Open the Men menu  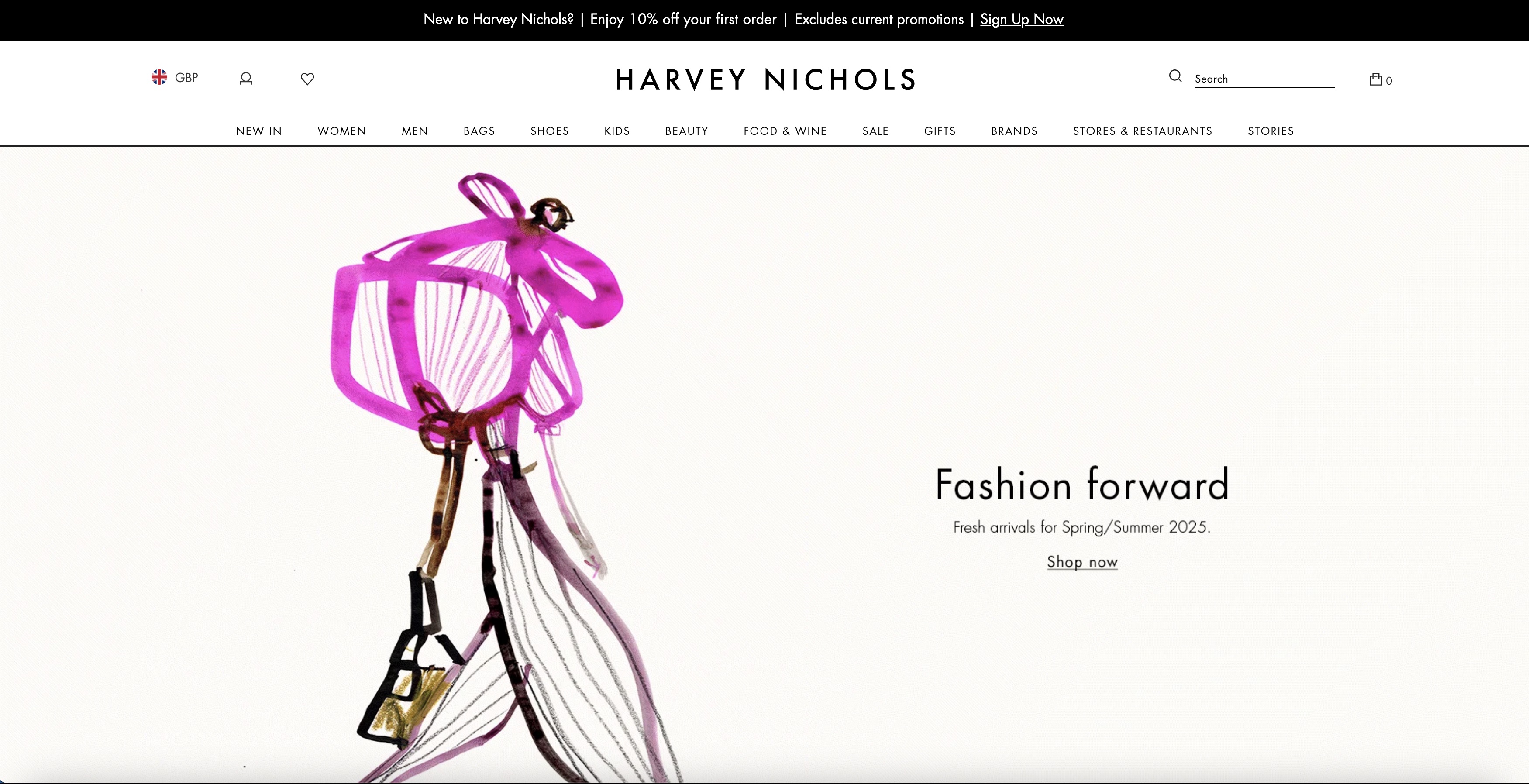[x=415, y=131]
